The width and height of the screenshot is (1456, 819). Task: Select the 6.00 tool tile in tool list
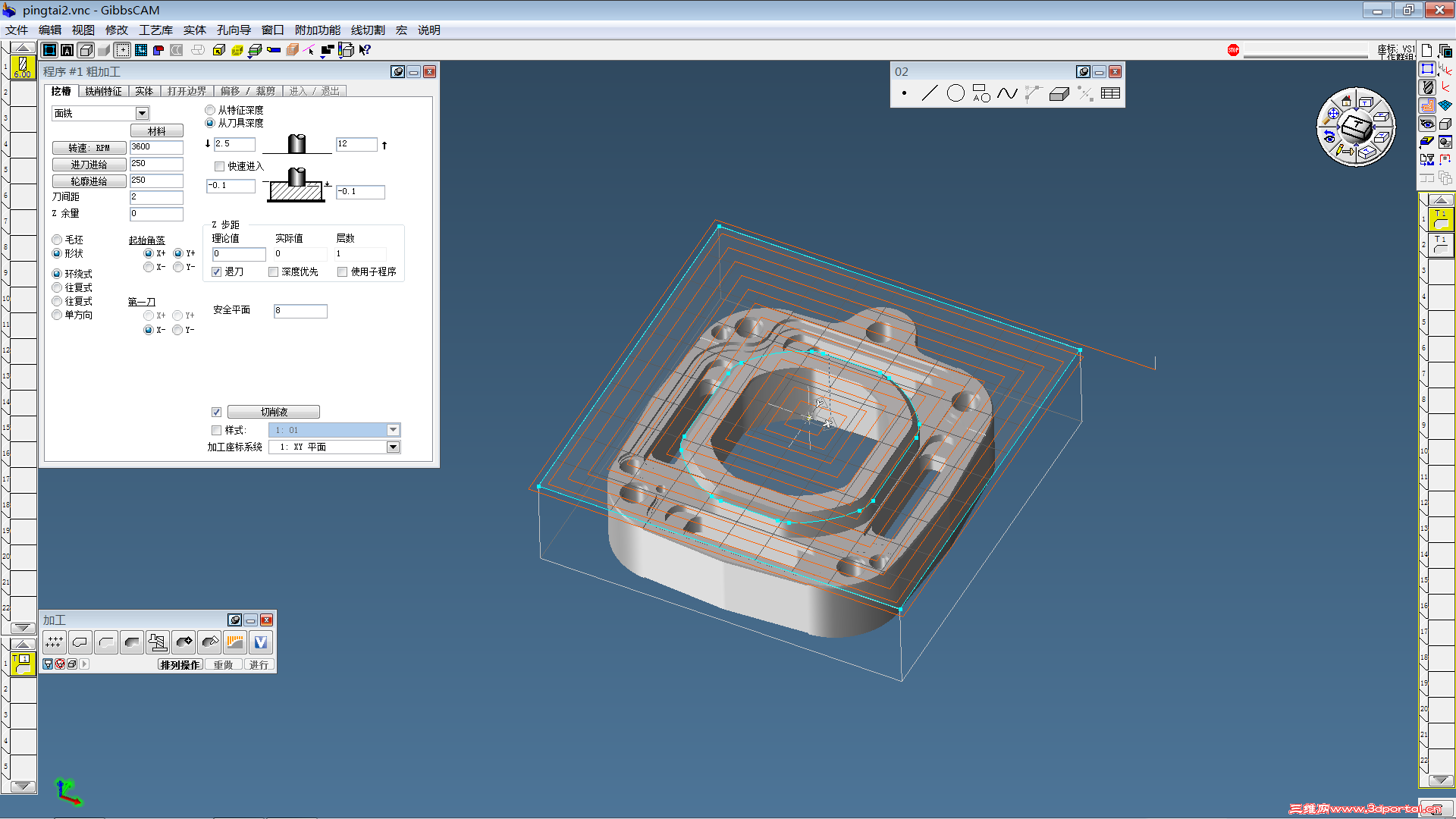coord(23,67)
